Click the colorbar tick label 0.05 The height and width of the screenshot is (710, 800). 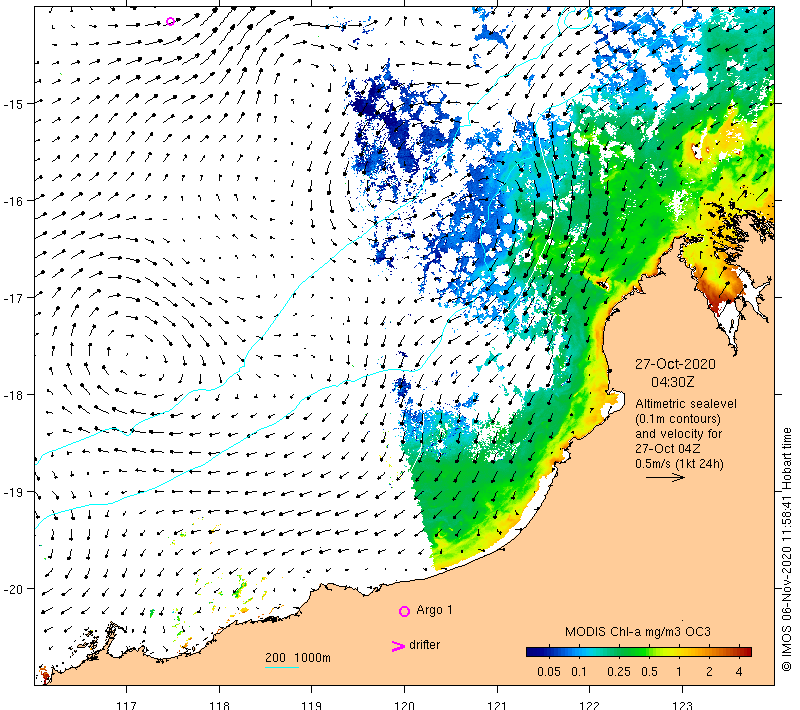549,672
